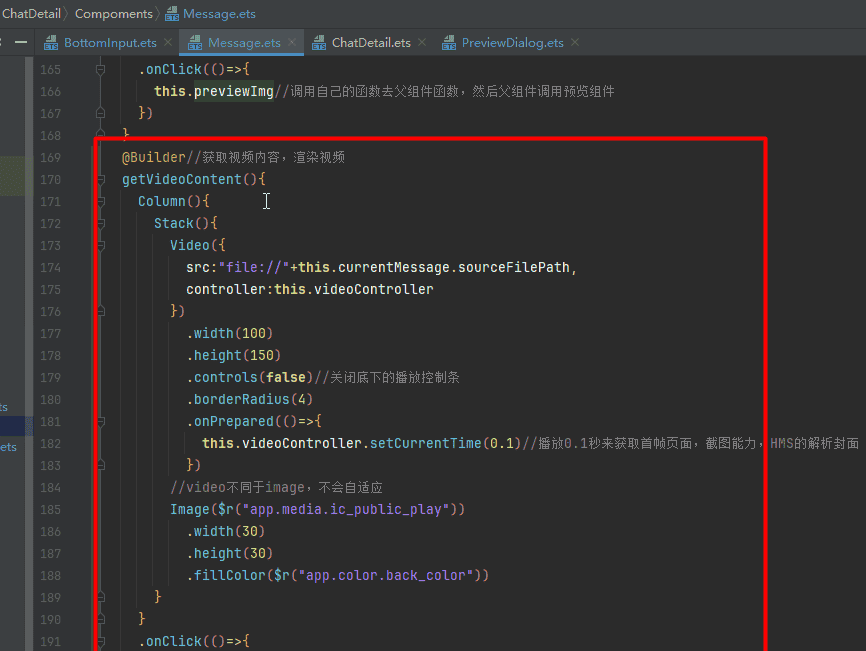This screenshot has width=866, height=651.
Task: Close the PreviewDialog.ets tab
Action: (575, 43)
